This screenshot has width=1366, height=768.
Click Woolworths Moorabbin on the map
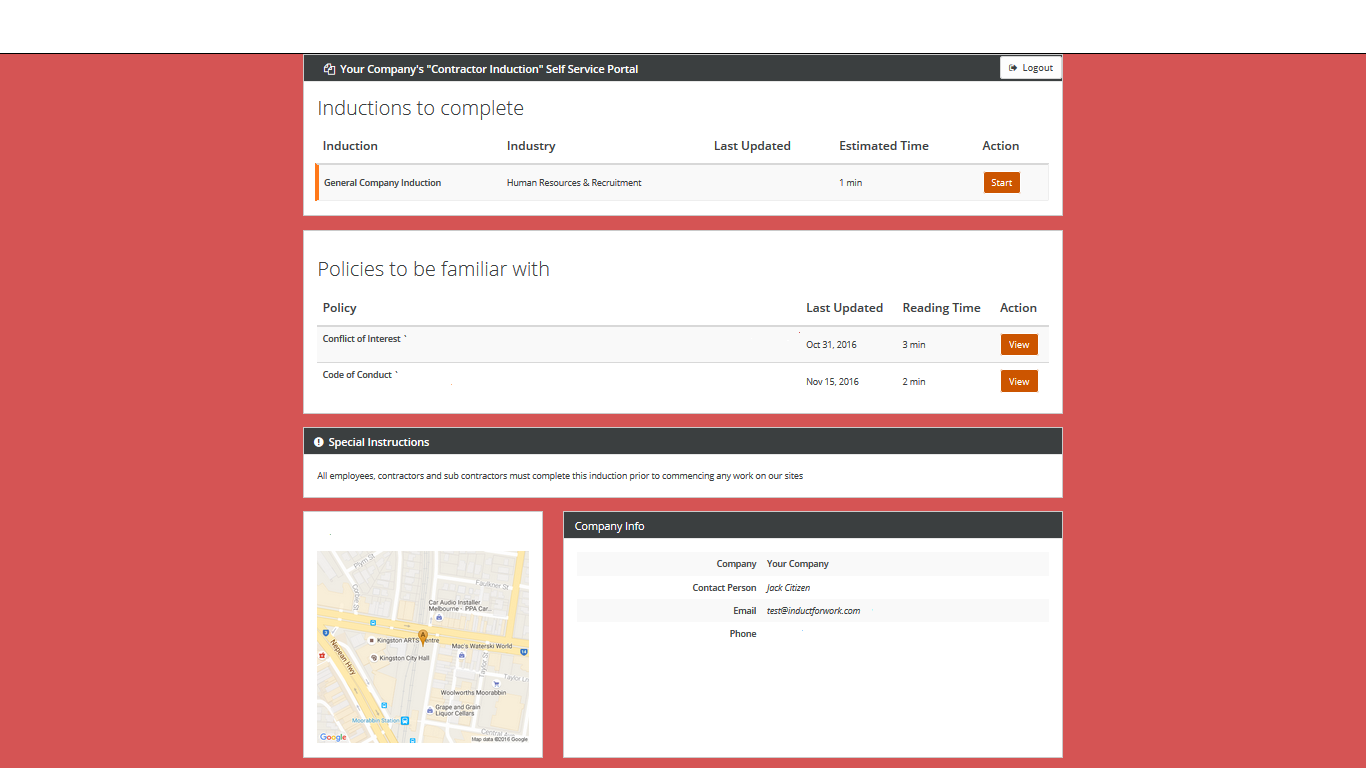[473, 692]
